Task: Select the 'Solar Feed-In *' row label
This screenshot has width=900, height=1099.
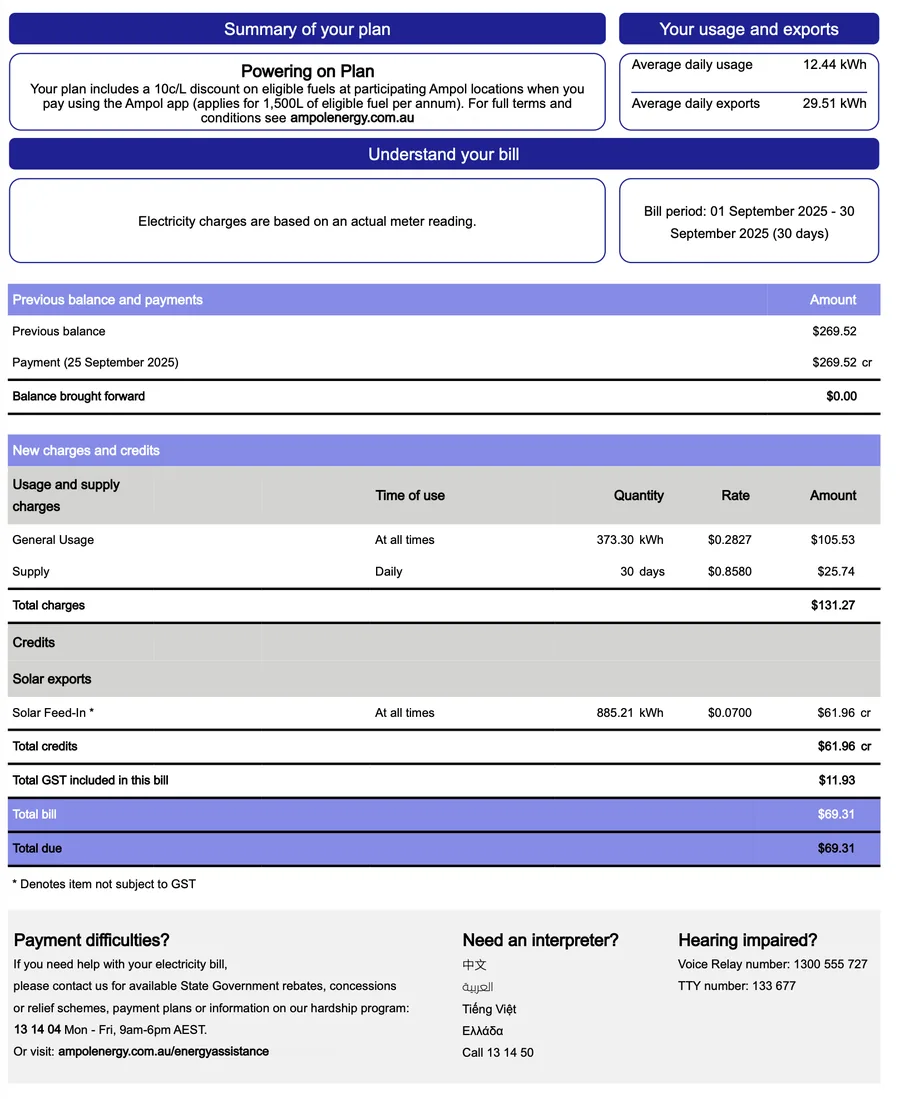Action: pyautogui.click(x=53, y=713)
